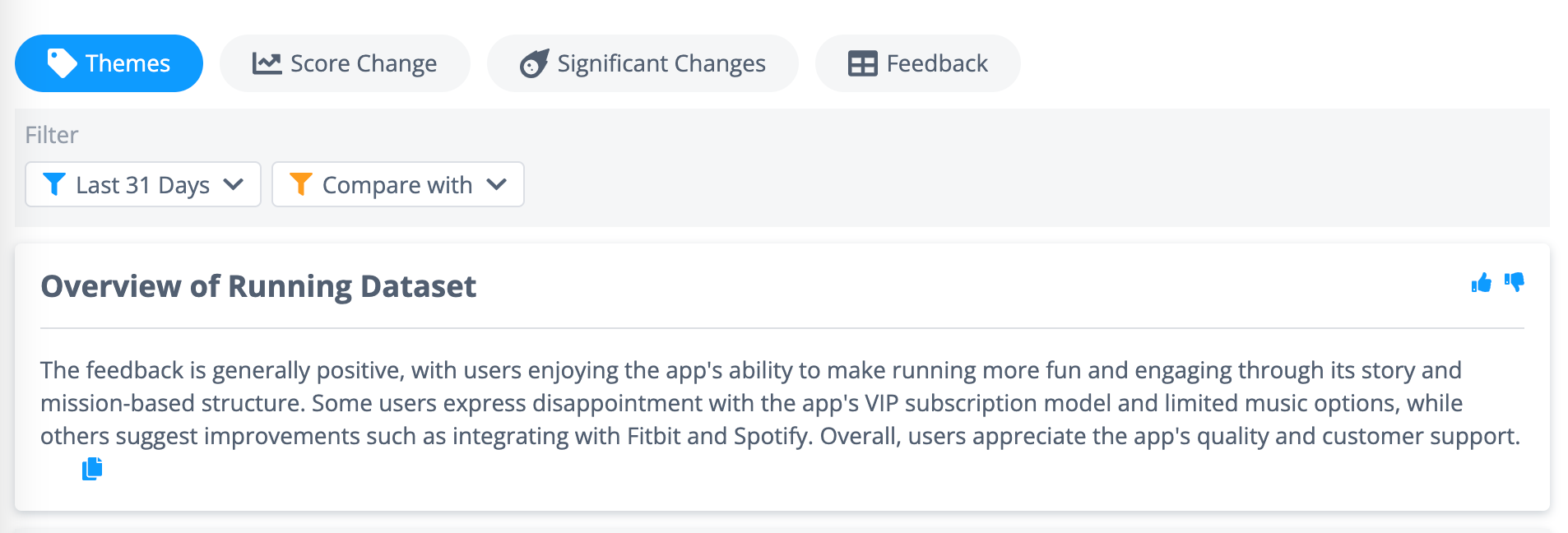Open the Feedback tab
The image size is (1568, 533).
pyautogui.click(x=918, y=63)
